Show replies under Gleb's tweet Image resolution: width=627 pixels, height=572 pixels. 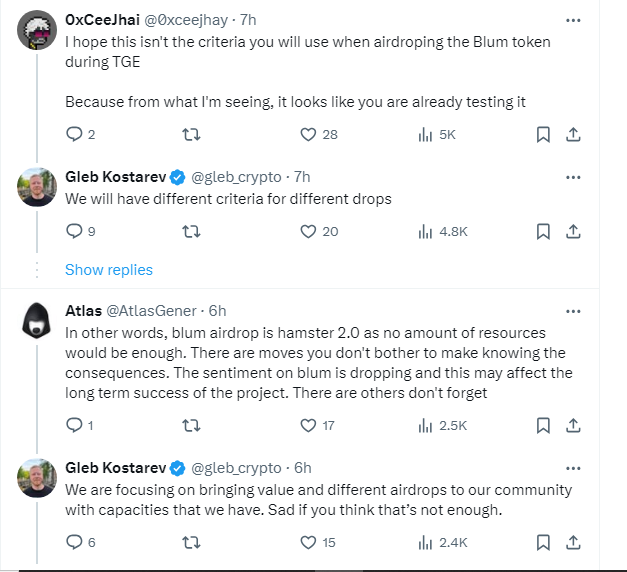[109, 270]
